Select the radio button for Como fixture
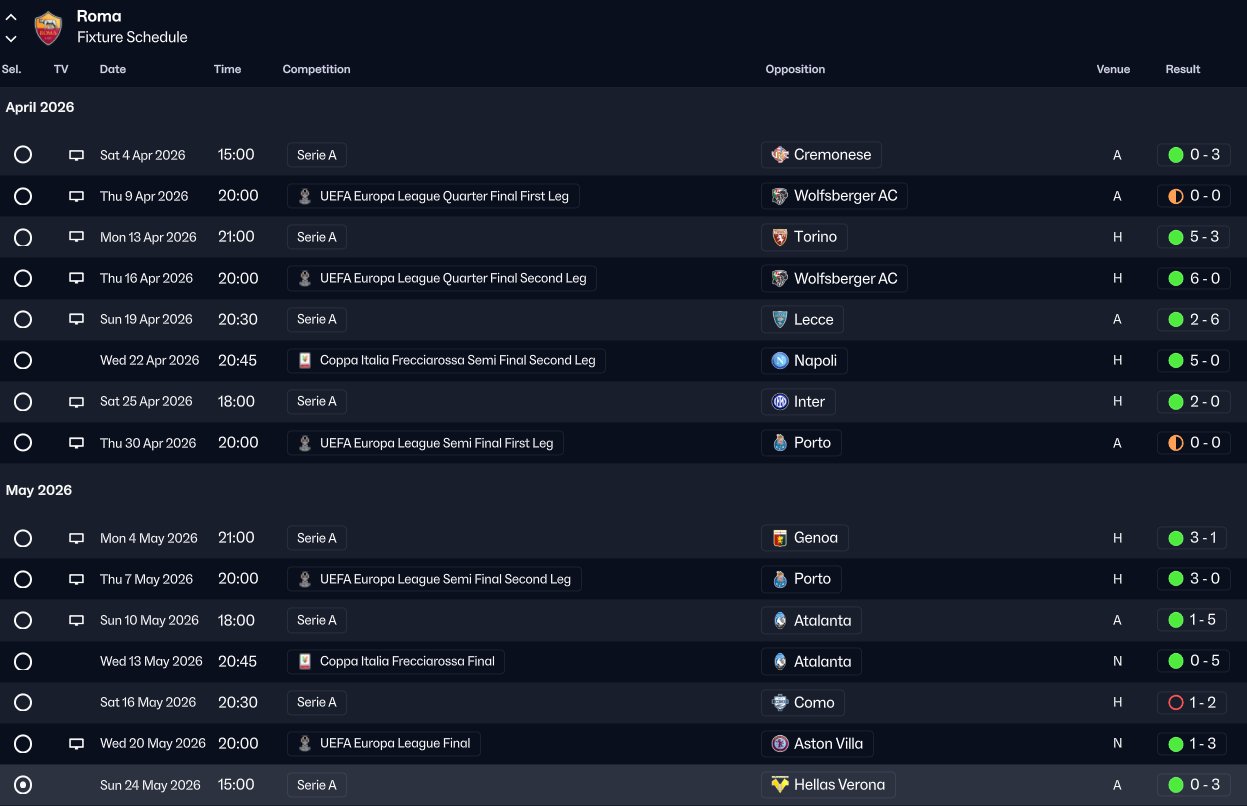Viewport: 1247px width, 806px height. coord(23,702)
